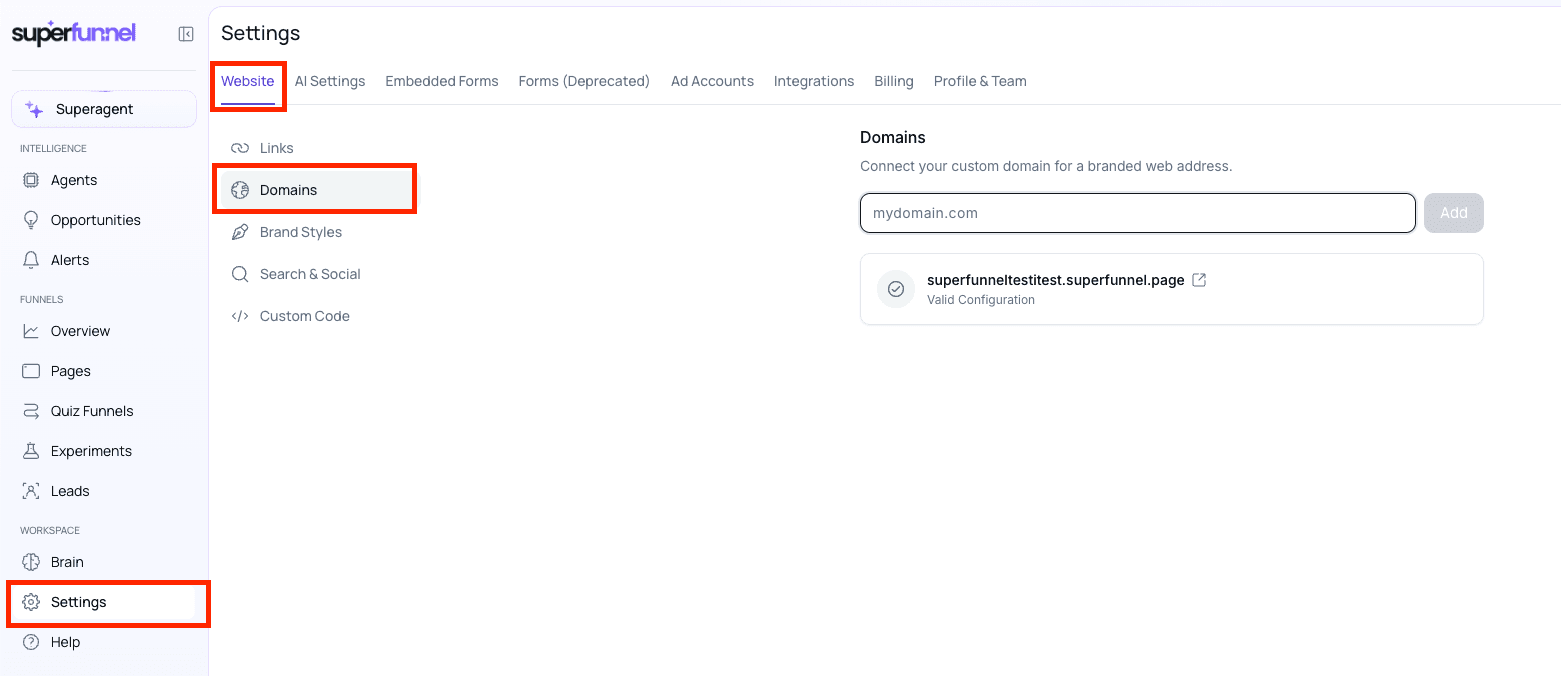Open the funnels Overview page
The width and height of the screenshot is (1561, 676).
coord(104,331)
